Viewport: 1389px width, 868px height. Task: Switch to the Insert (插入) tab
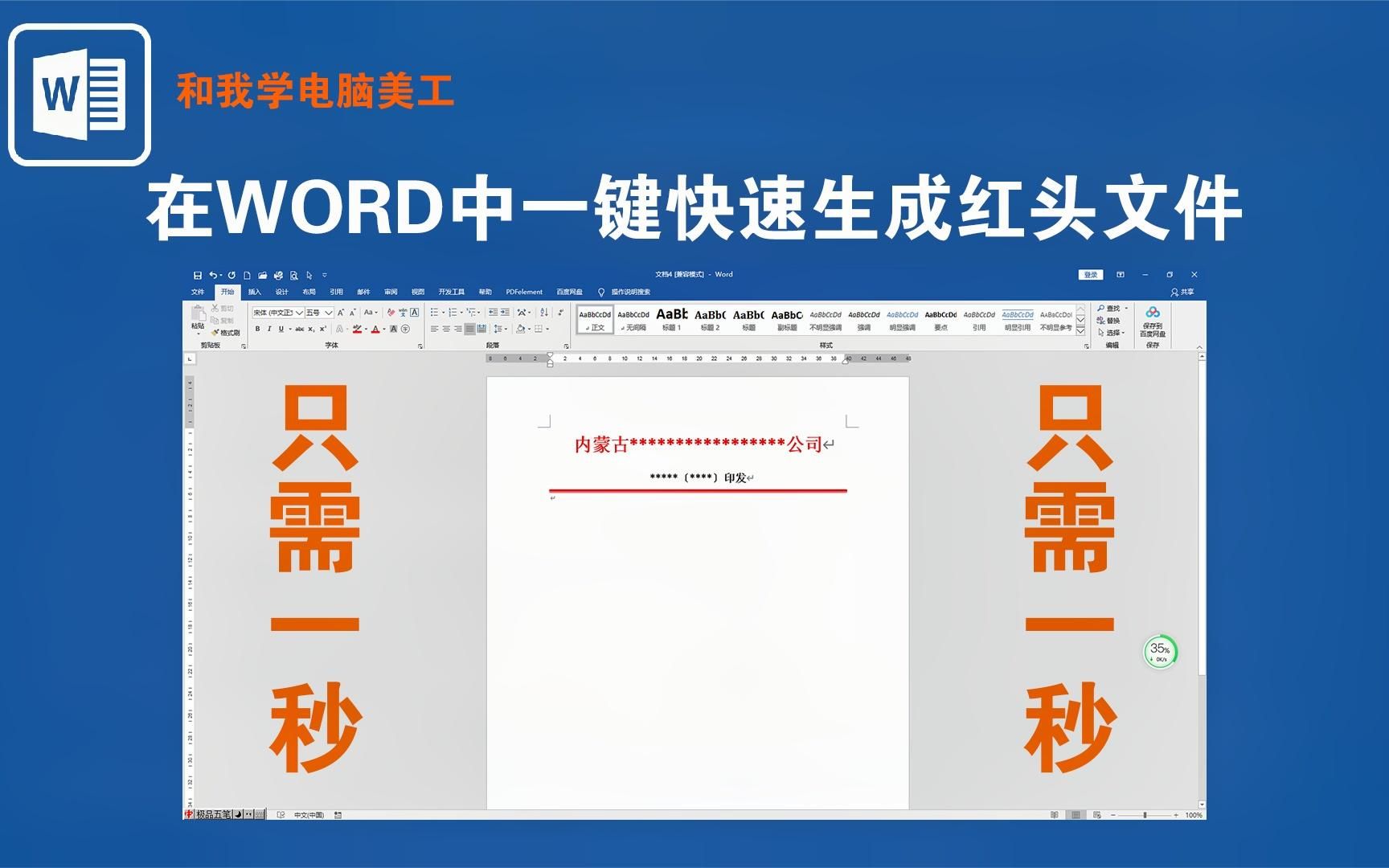point(255,292)
